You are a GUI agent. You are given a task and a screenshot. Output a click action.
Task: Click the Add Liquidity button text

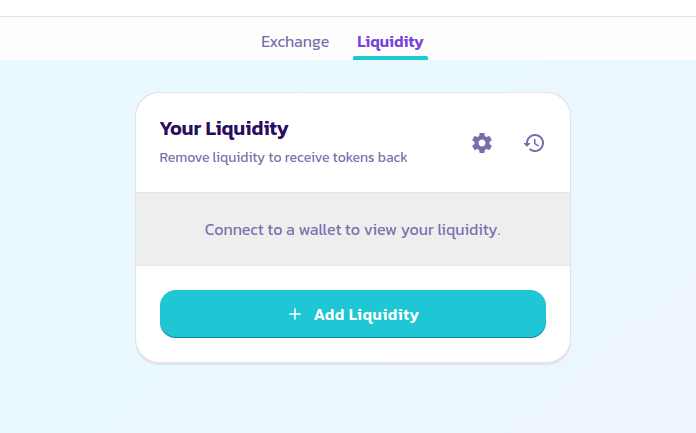366,314
